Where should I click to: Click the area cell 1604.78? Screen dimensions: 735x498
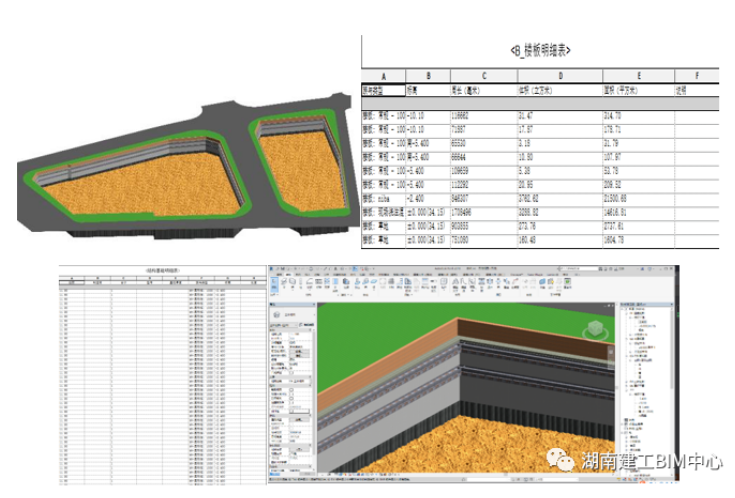pyautogui.click(x=638, y=240)
